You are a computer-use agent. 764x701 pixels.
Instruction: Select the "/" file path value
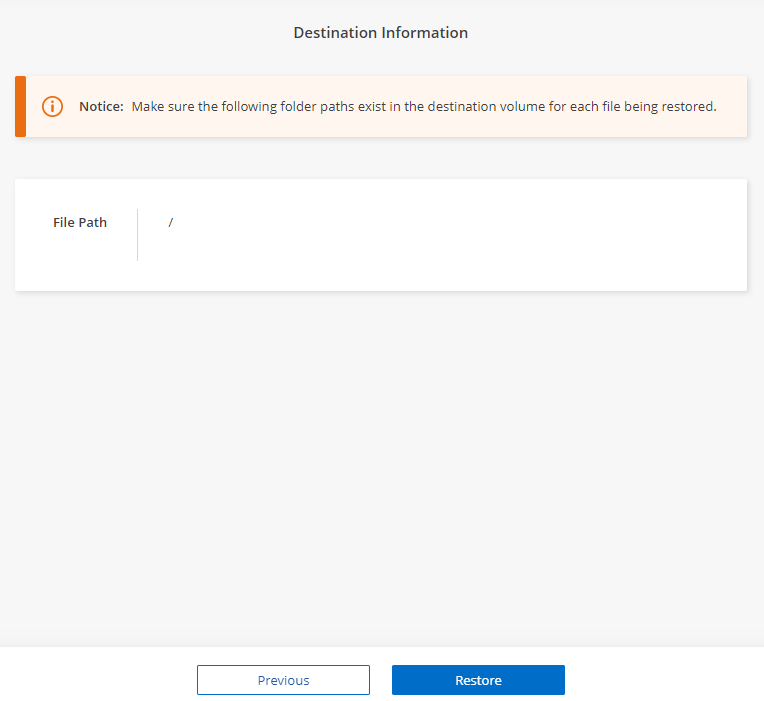[x=171, y=222]
